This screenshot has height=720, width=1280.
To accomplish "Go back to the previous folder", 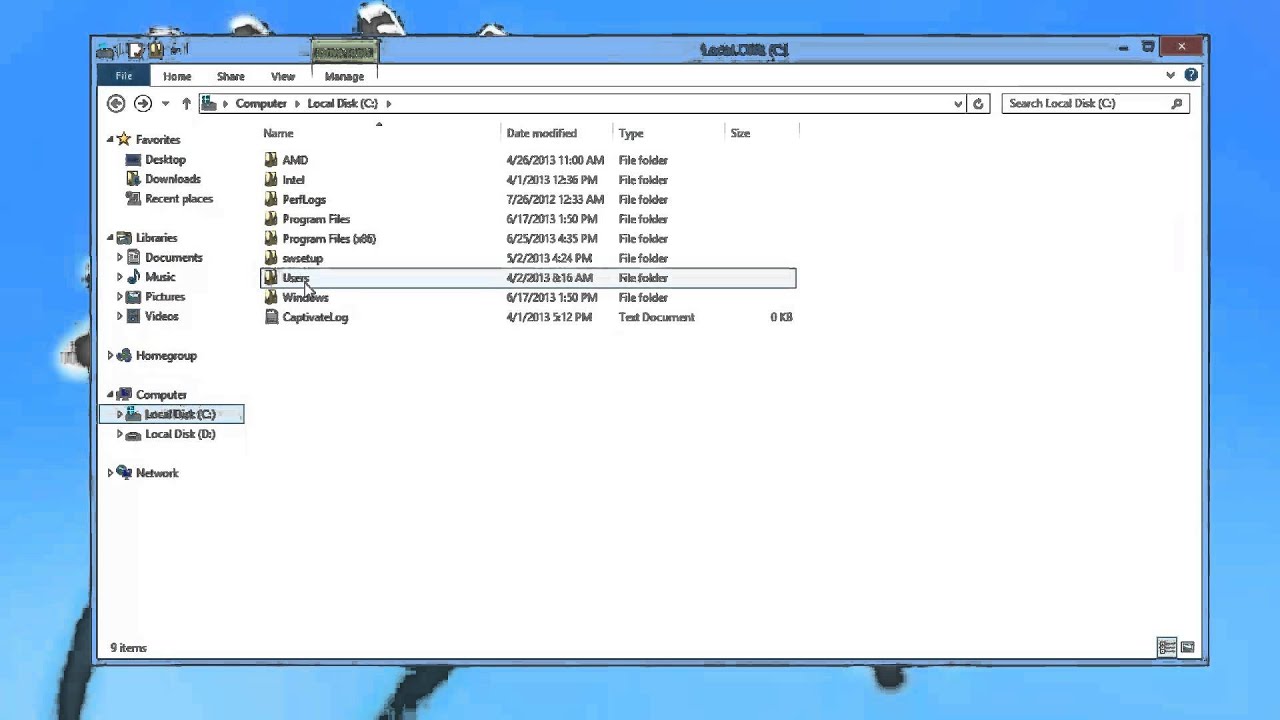I will [x=116, y=103].
